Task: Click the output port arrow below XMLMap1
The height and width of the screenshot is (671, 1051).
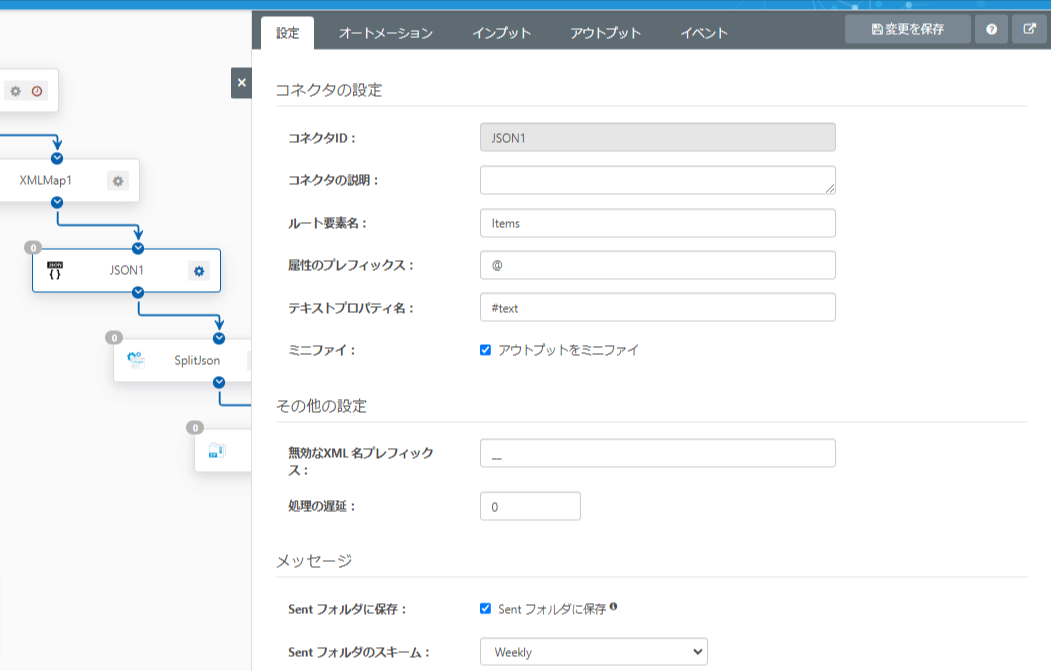Action: [57, 202]
